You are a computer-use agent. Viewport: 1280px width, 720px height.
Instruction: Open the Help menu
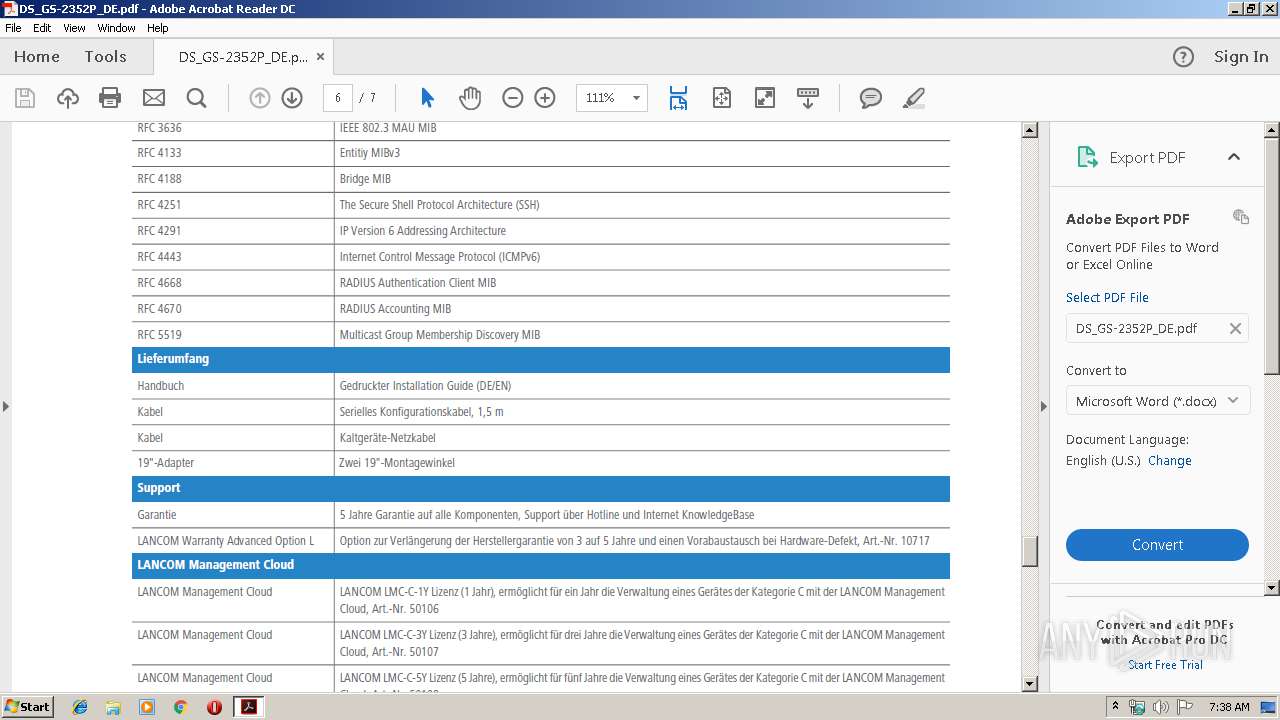coord(158,28)
